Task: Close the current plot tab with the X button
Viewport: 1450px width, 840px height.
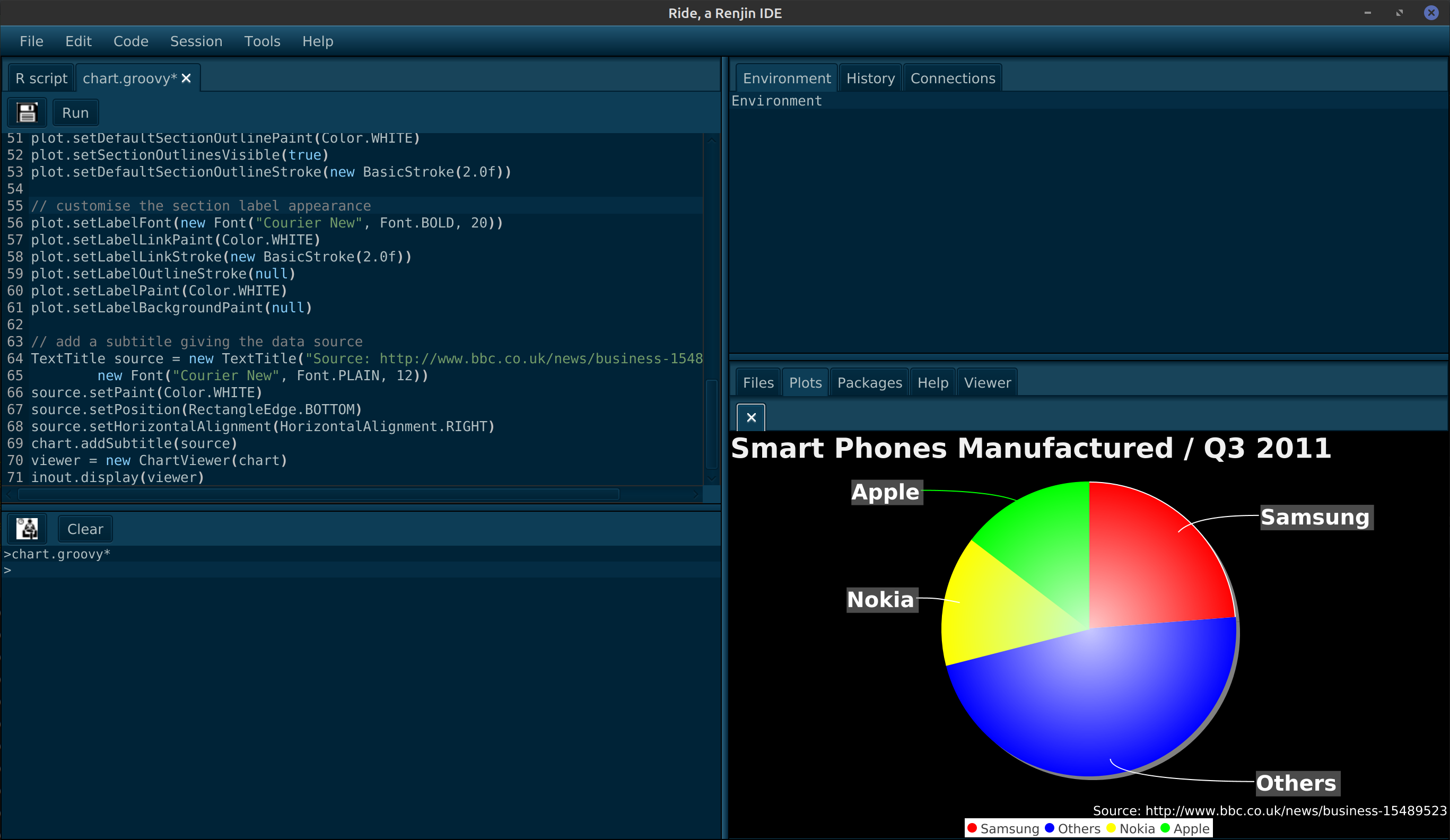Action: 751,418
